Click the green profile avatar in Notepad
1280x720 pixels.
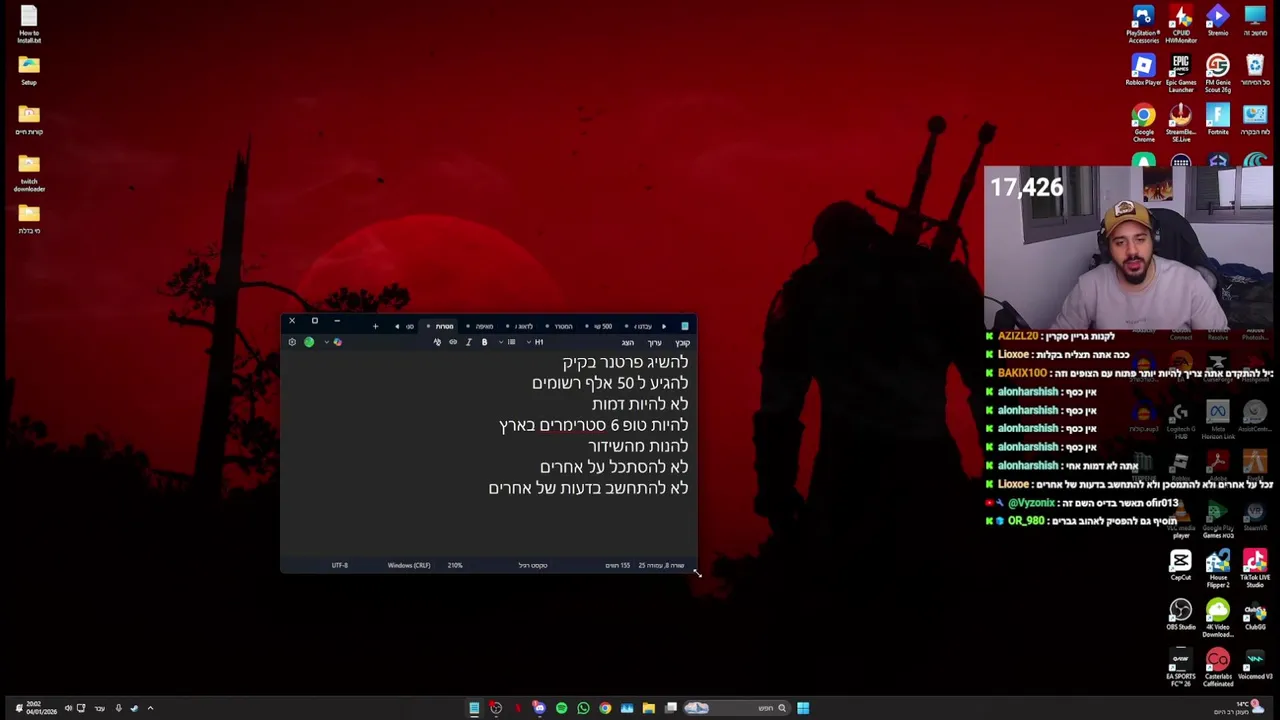[x=309, y=342]
